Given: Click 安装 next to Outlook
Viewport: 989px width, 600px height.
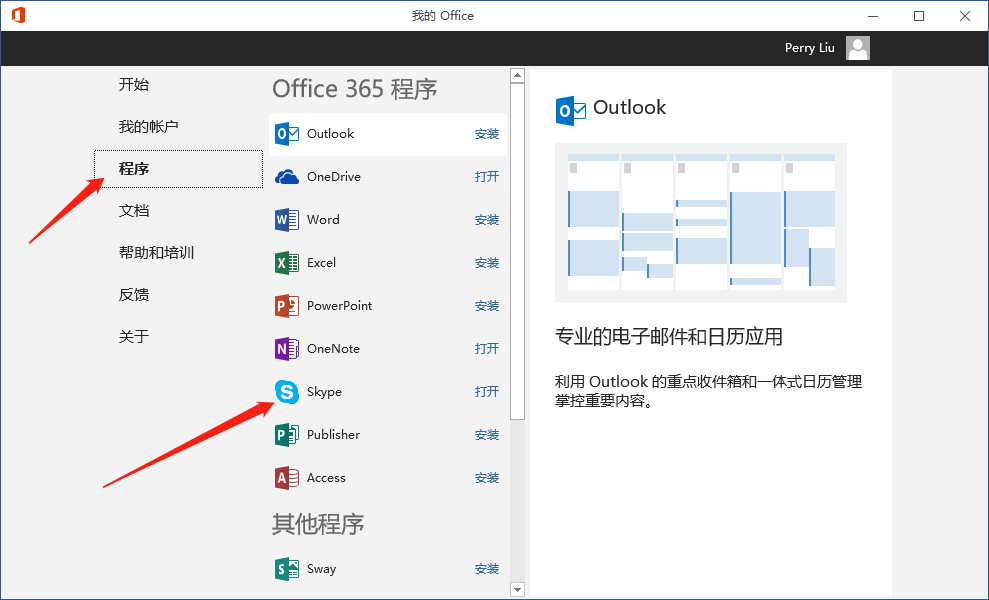Looking at the screenshot, I should pyautogui.click(x=487, y=134).
